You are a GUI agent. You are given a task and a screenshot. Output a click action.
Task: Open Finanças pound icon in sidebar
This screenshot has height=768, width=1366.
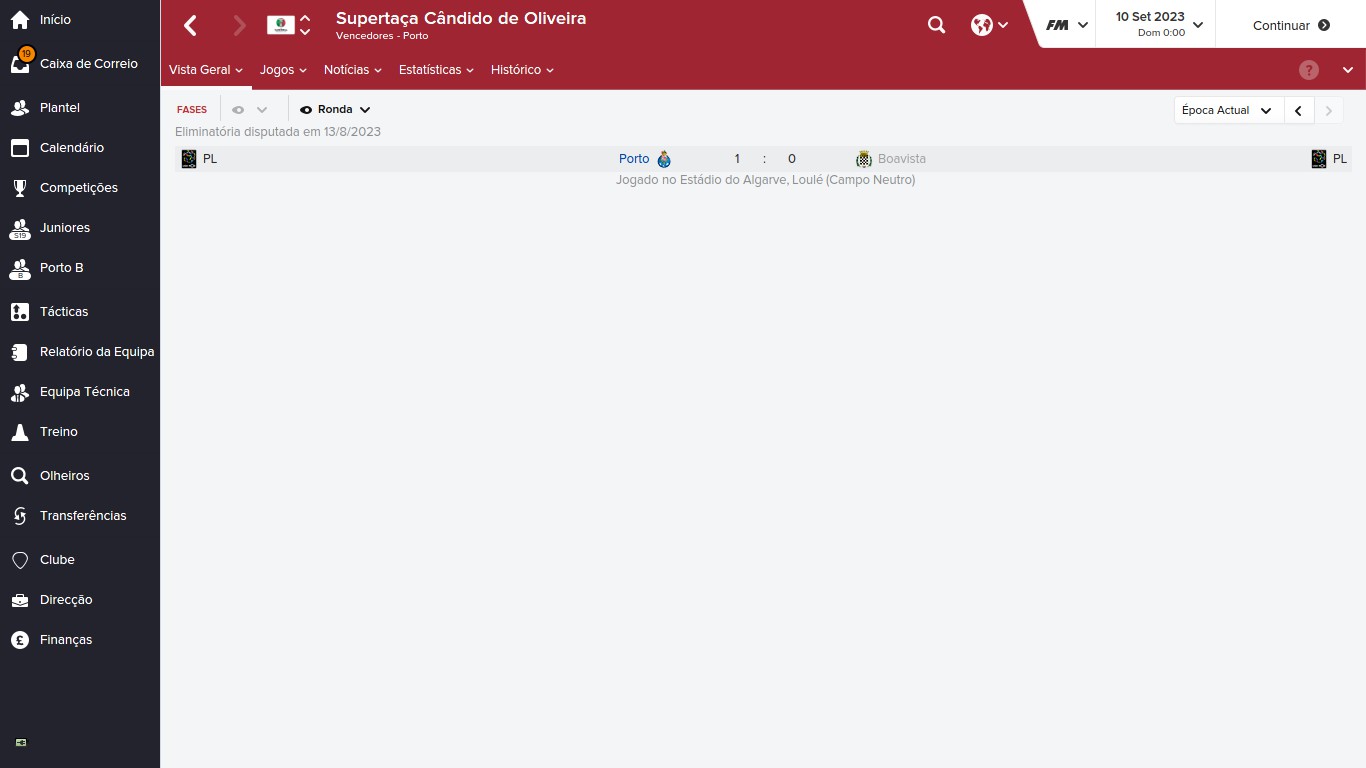20,640
